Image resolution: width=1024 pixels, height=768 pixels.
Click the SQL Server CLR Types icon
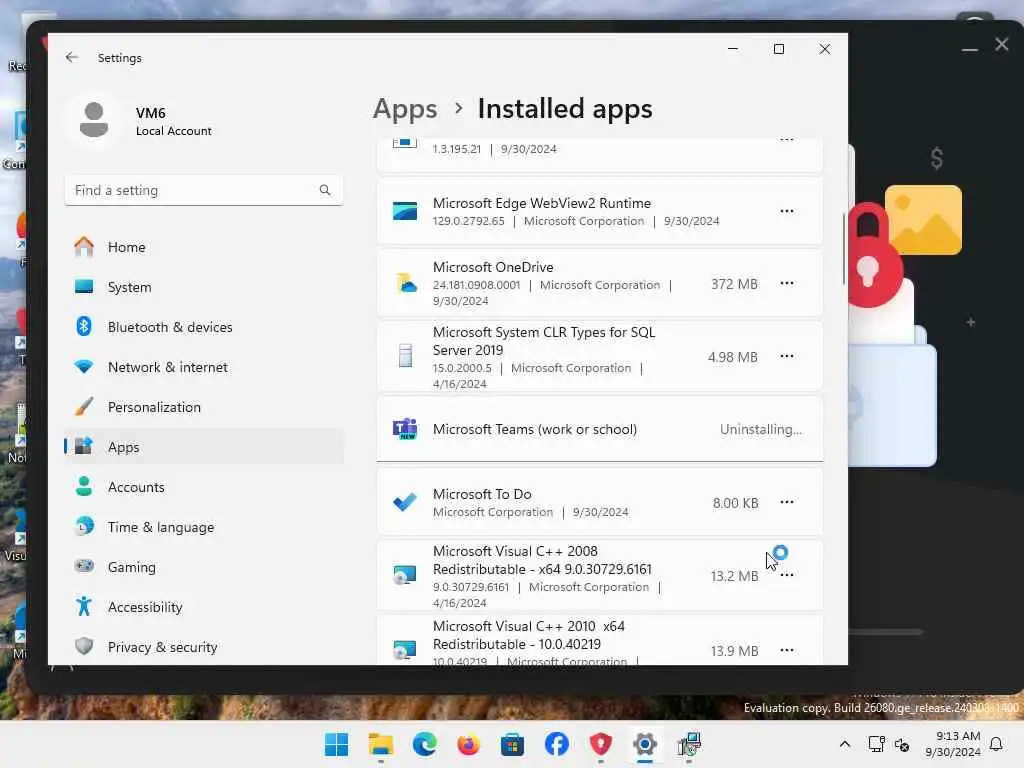tap(406, 356)
